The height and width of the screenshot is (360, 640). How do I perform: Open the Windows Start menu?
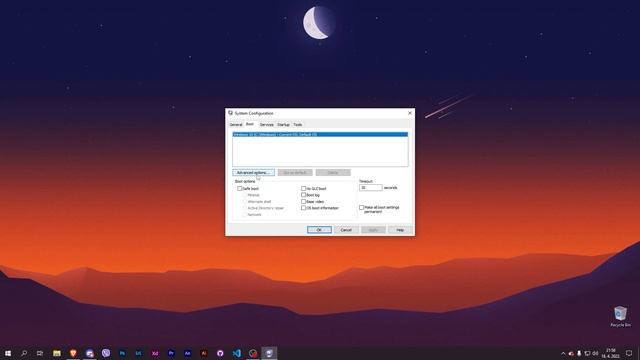tap(8, 353)
